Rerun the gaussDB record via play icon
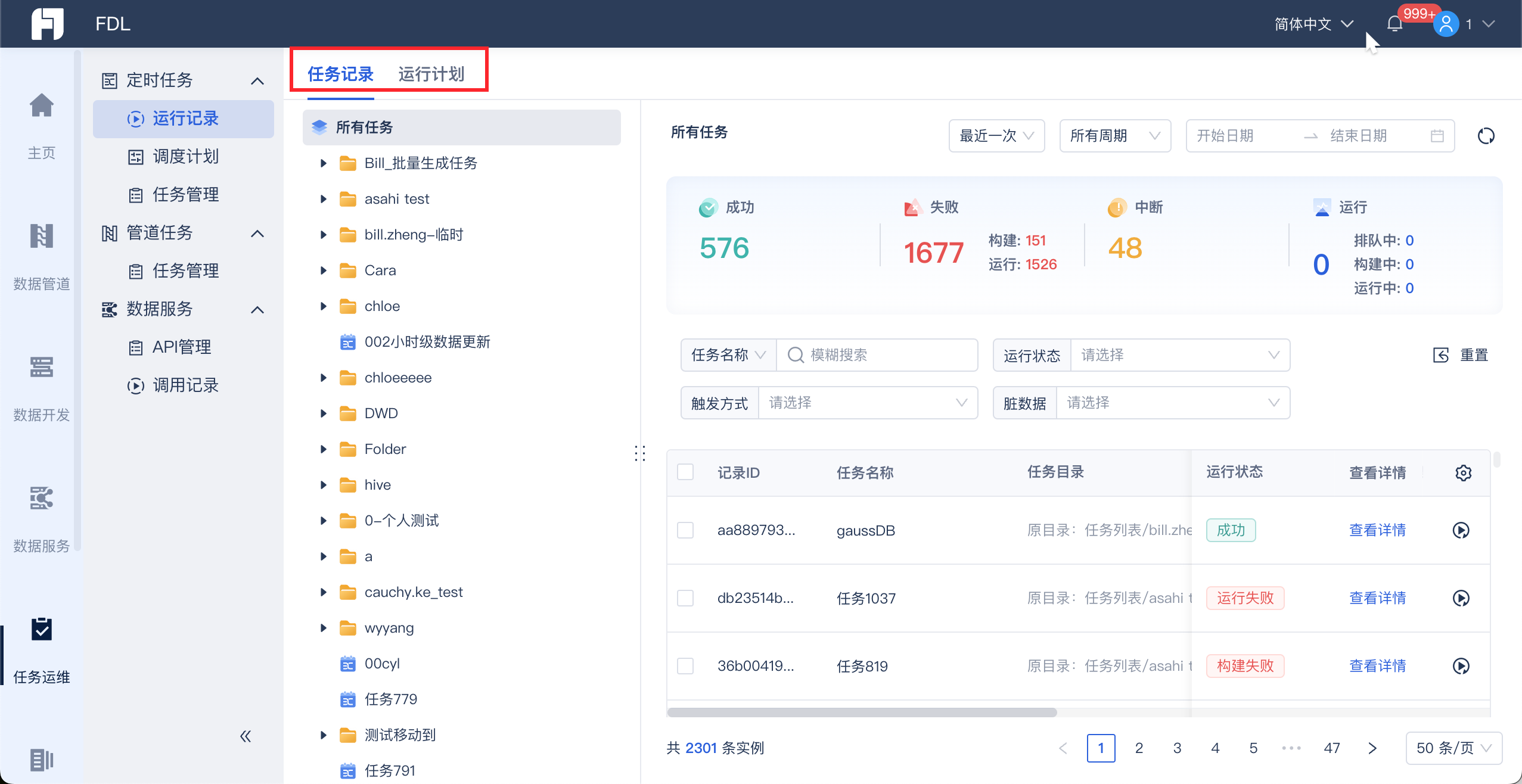 click(x=1461, y=530)
